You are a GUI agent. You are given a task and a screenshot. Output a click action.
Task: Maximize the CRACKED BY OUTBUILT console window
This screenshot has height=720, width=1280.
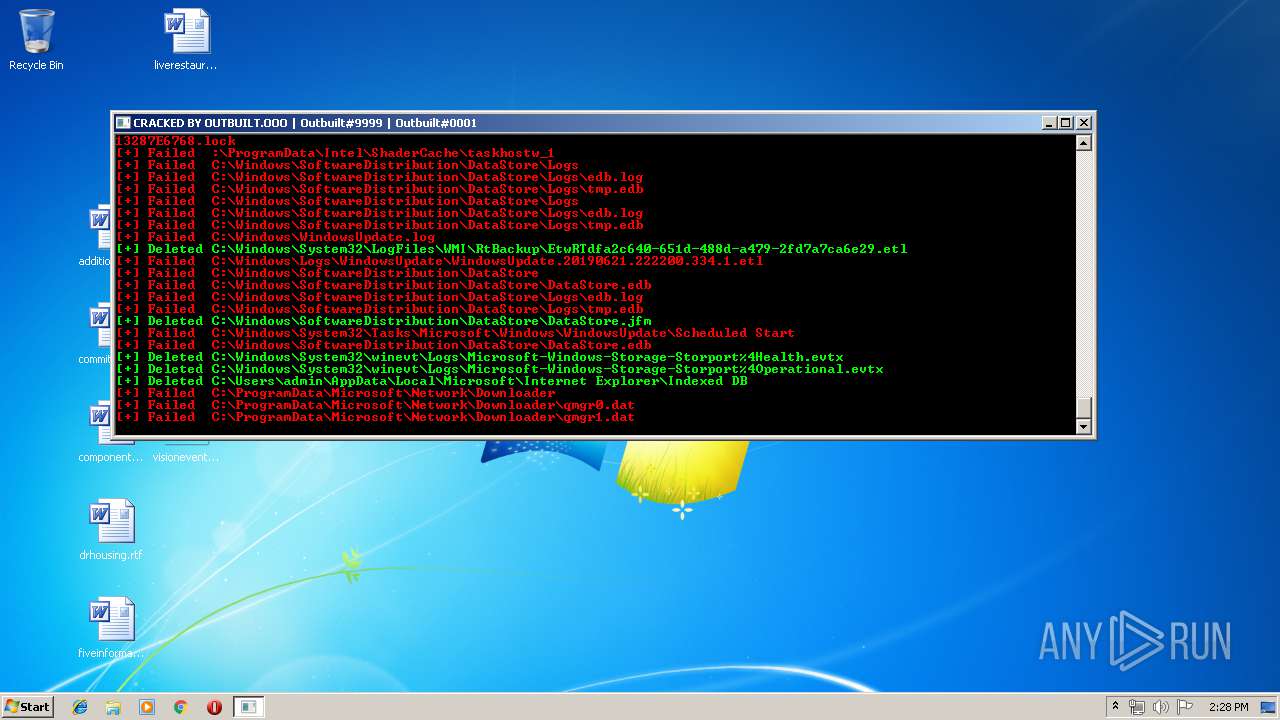(1066, 123)
